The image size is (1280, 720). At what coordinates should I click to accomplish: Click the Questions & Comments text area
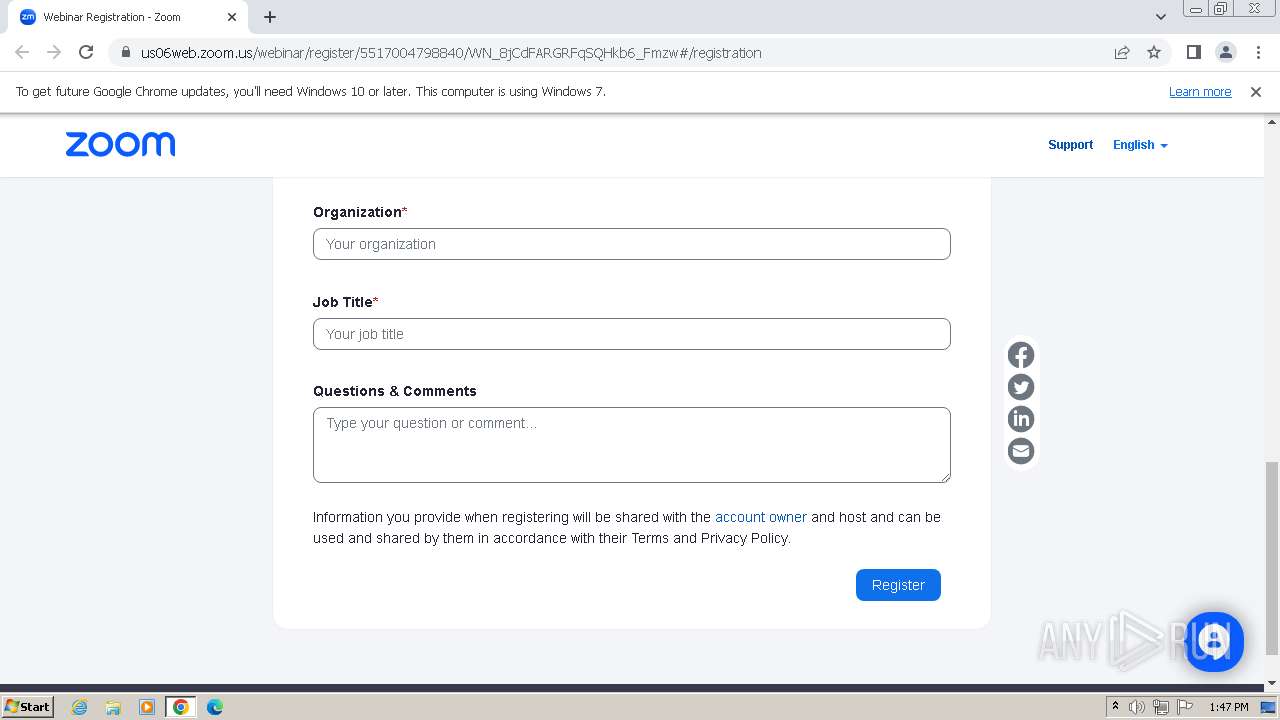click(x=632, y=445)
